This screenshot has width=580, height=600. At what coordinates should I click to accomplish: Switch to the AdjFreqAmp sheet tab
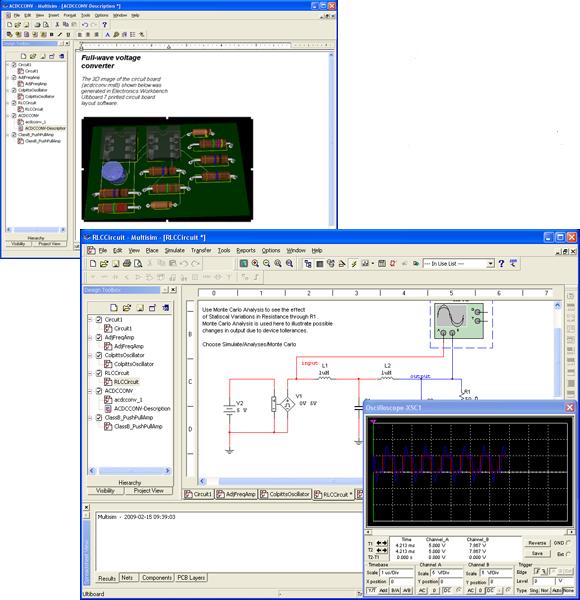236,494
